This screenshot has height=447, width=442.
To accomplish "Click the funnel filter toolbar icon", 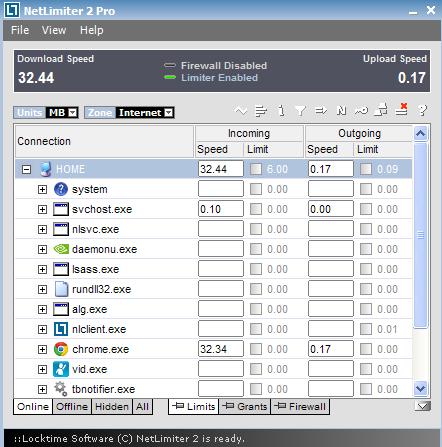I will (300, 111).
